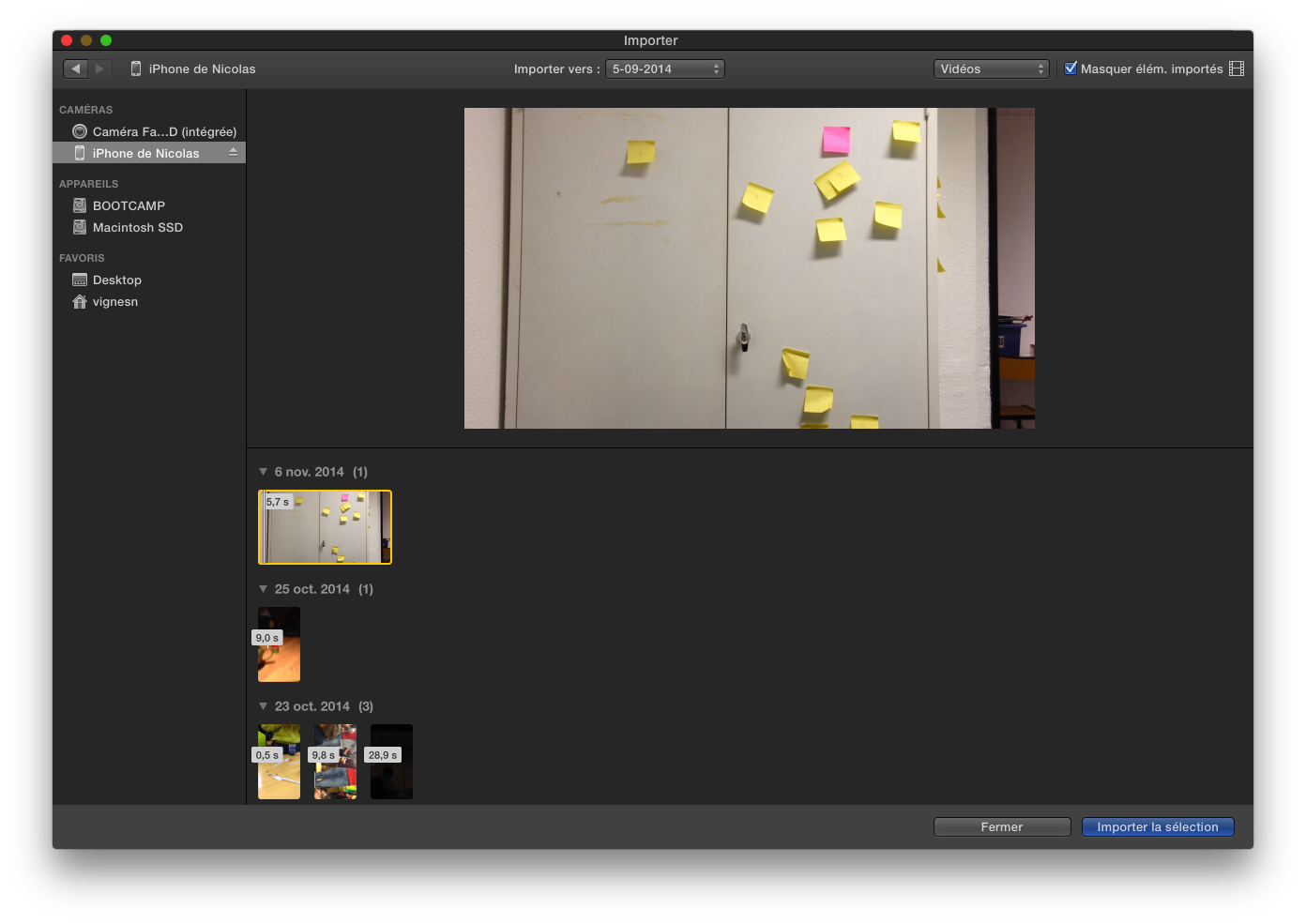Click the iPhone icon in the top toolbar
1306x924 pixels.
(x=136, y=68)
